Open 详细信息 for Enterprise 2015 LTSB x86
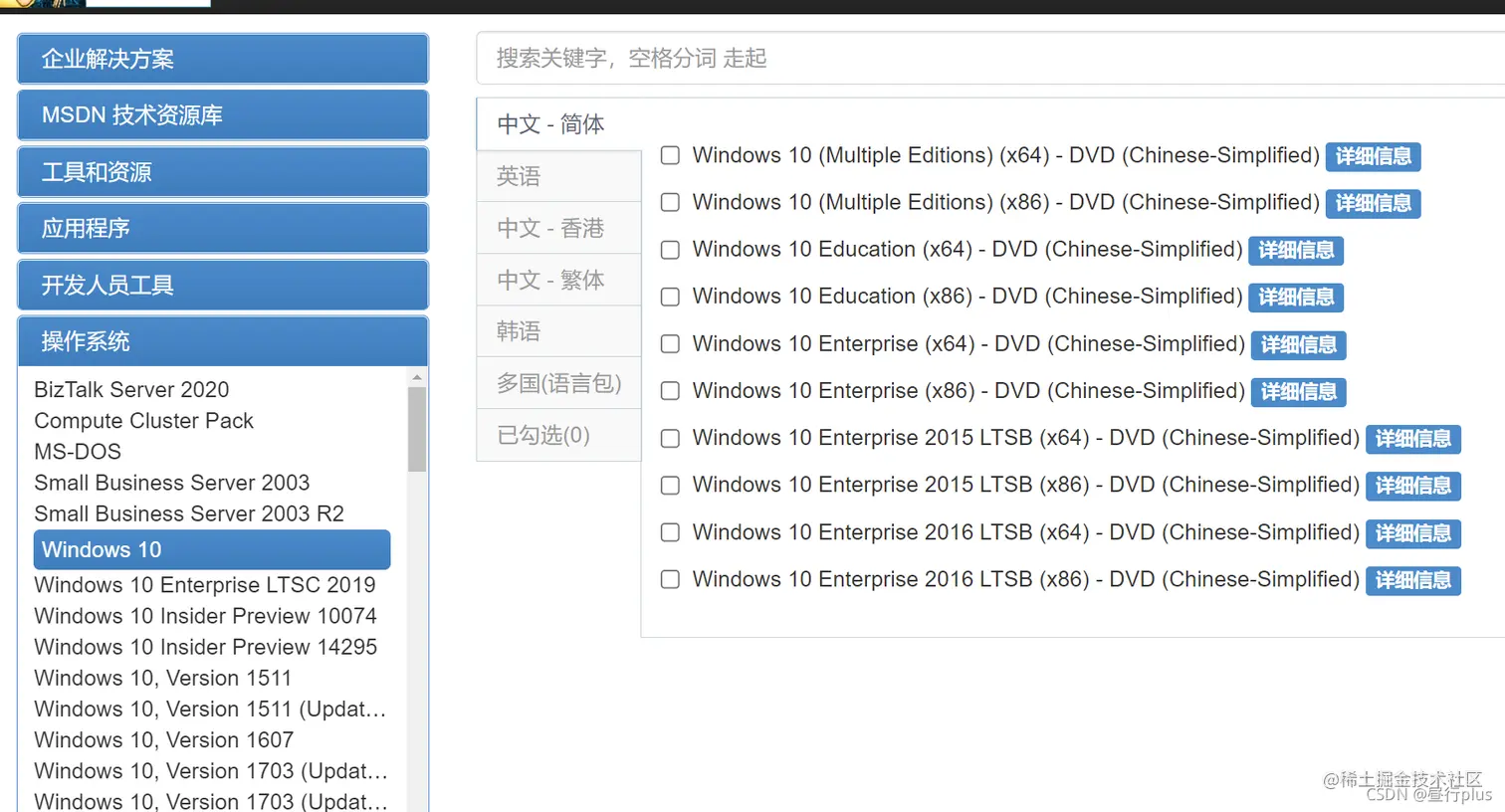 [x=1413, y=486]
